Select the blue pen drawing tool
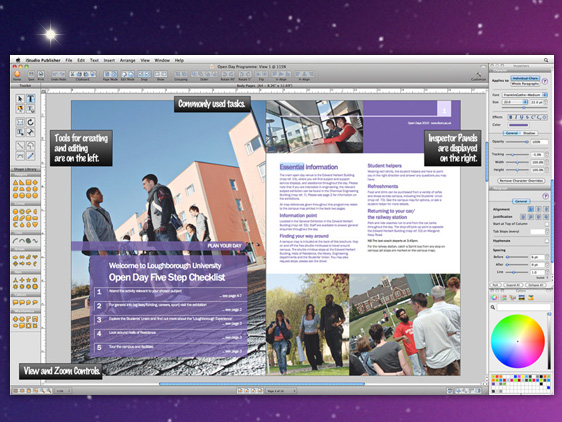Screen dimensions: 562x422 click(x=30, y=156)
